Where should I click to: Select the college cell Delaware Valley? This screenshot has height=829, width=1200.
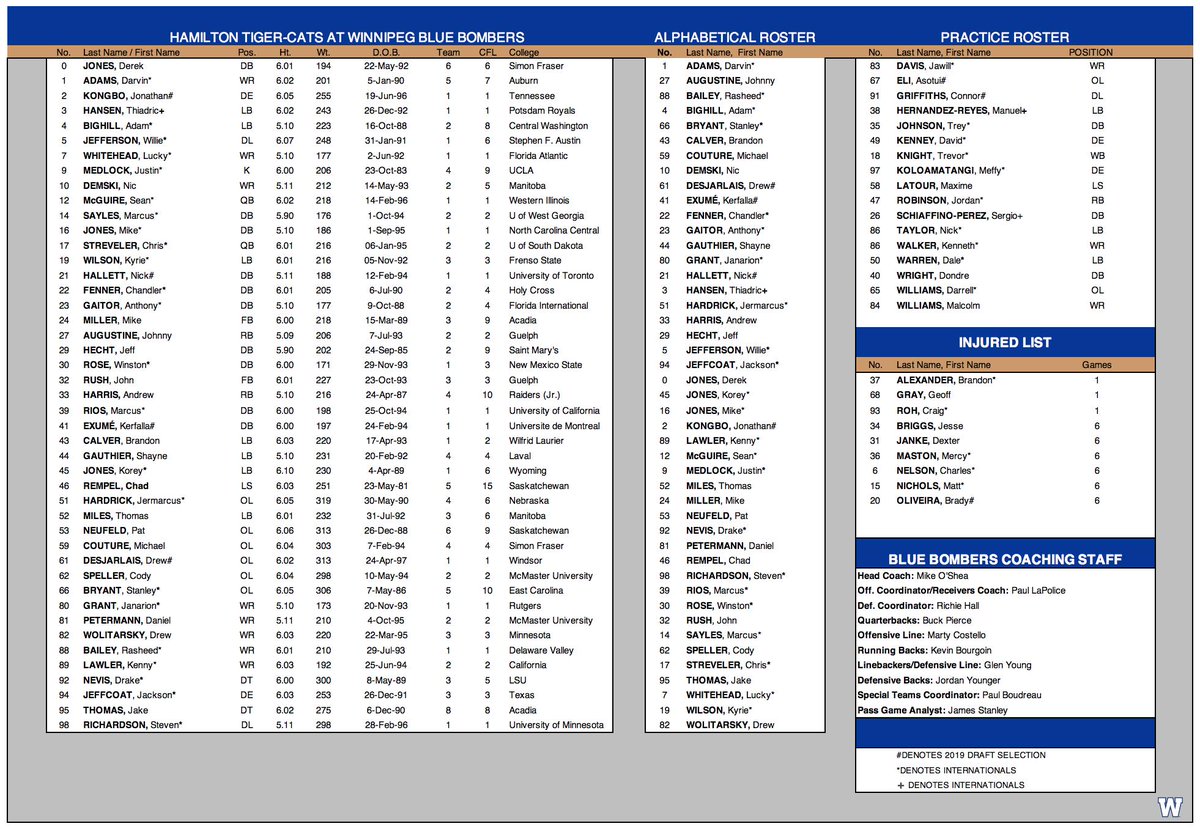pyautogui.click(x=543, y=650)
